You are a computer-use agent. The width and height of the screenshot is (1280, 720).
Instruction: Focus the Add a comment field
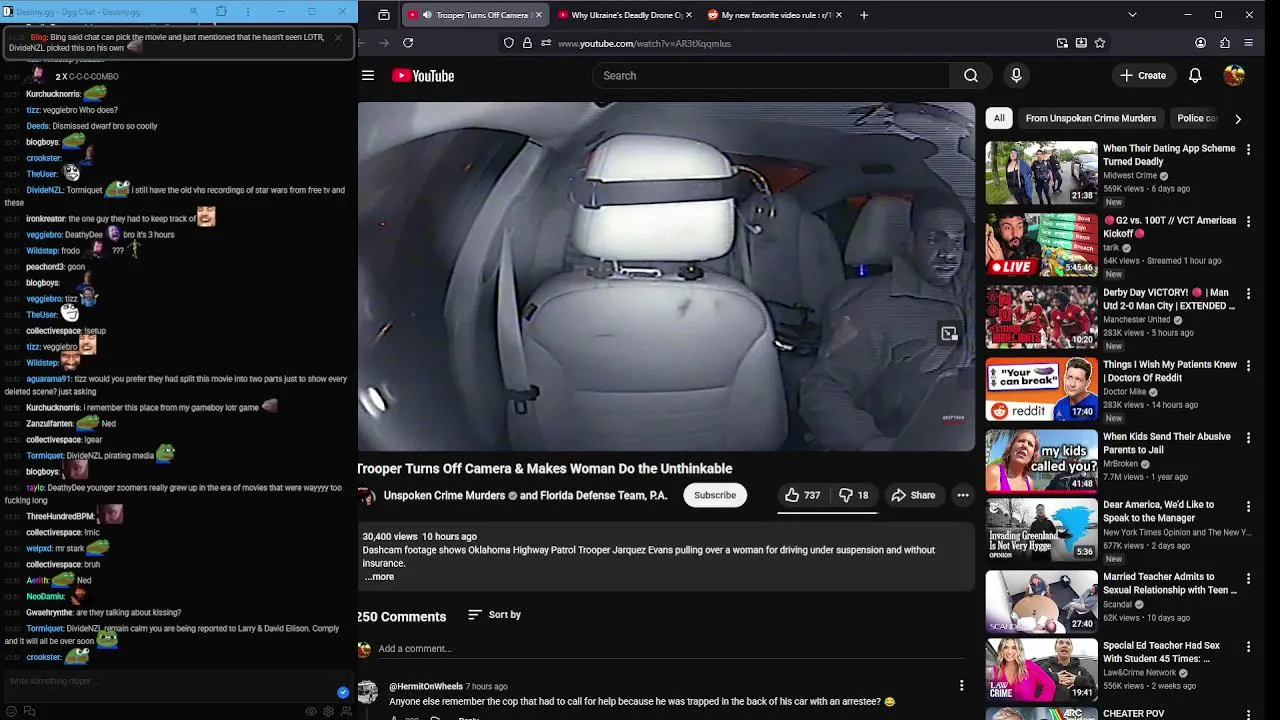point(670,649)
